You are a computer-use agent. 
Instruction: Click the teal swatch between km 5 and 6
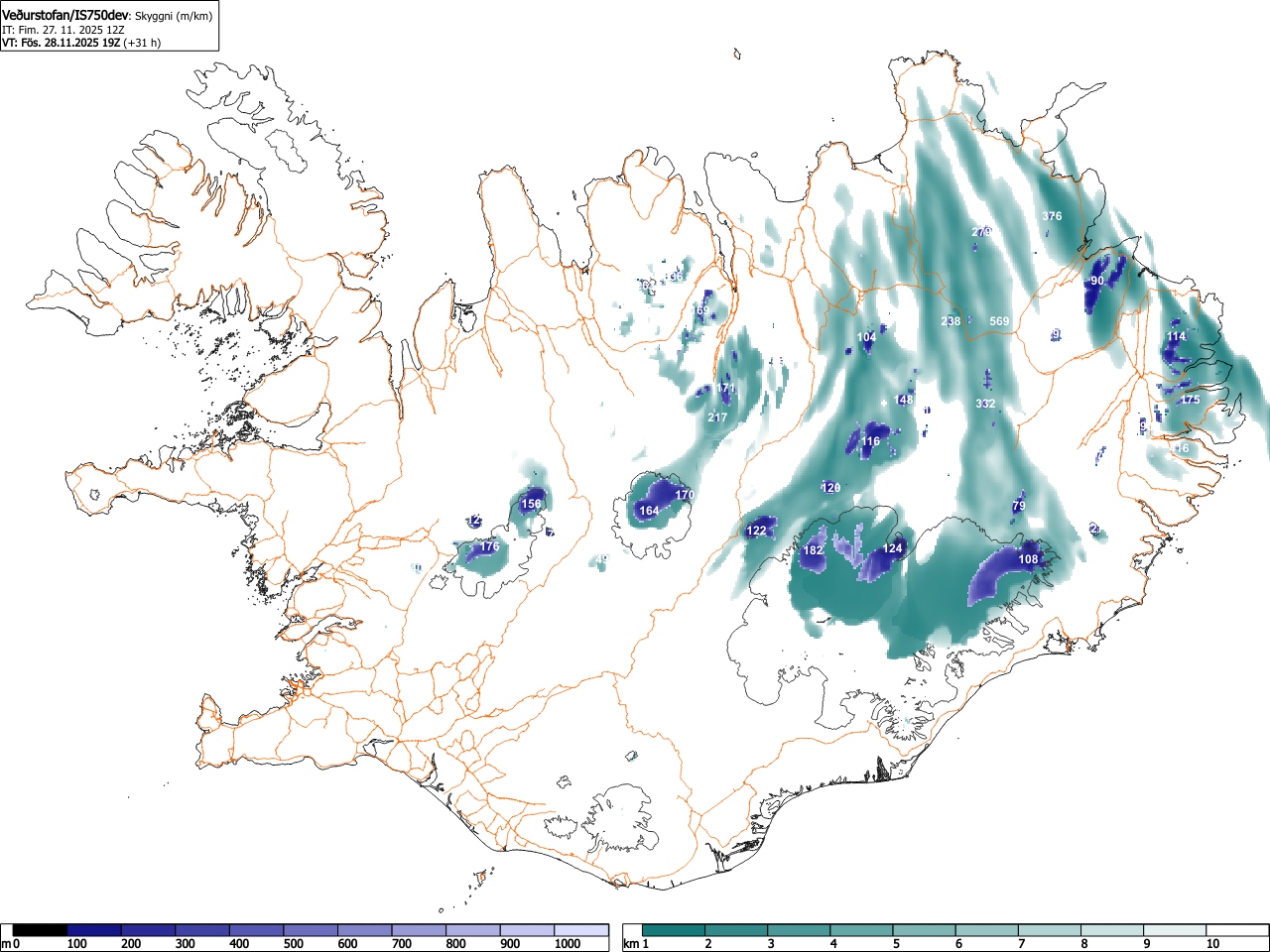coord(925,930)
